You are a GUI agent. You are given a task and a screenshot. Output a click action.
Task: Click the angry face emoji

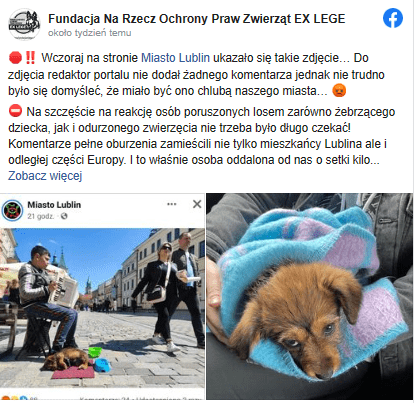[339, 90]
